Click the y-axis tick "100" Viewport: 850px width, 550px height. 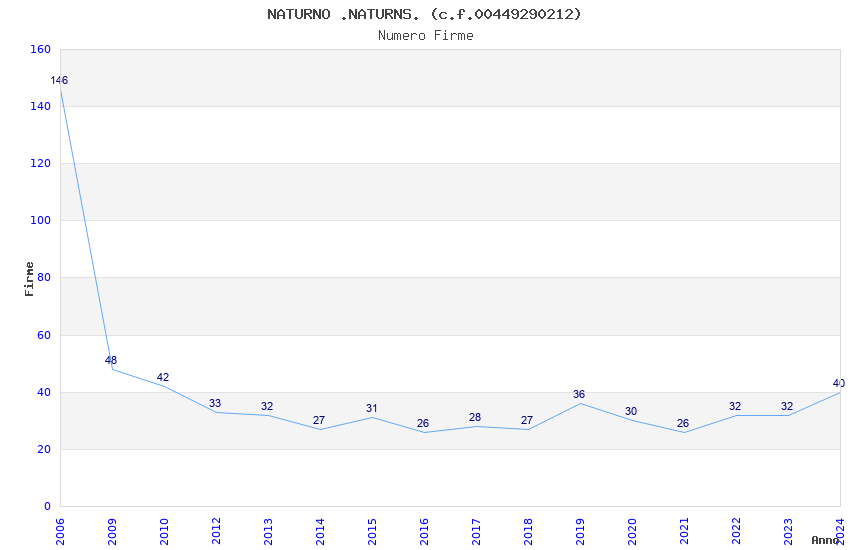pos(41,220)
